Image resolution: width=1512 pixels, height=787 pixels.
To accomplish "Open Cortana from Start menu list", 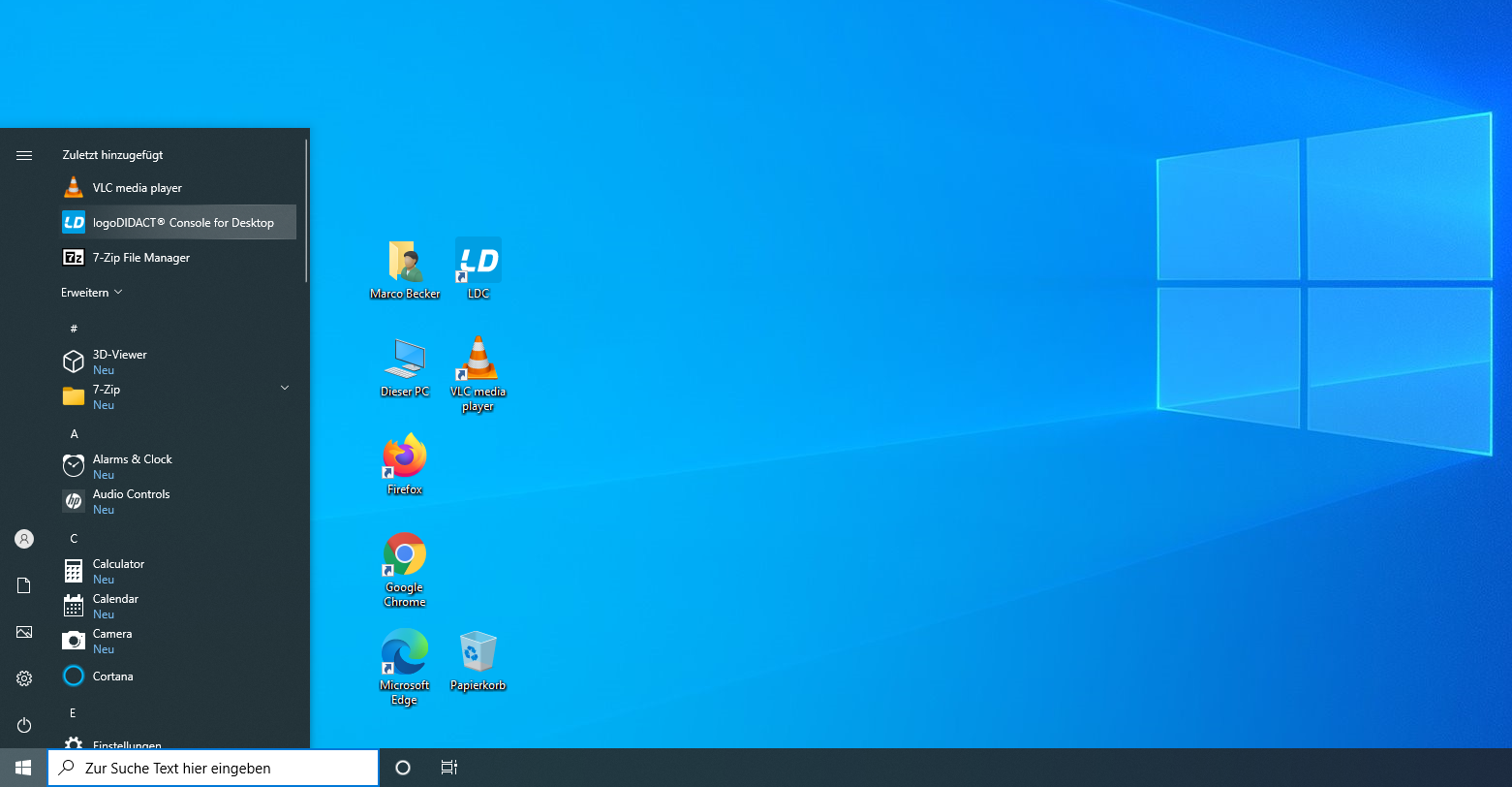I will pyautogui.click(x=178, y=677).
